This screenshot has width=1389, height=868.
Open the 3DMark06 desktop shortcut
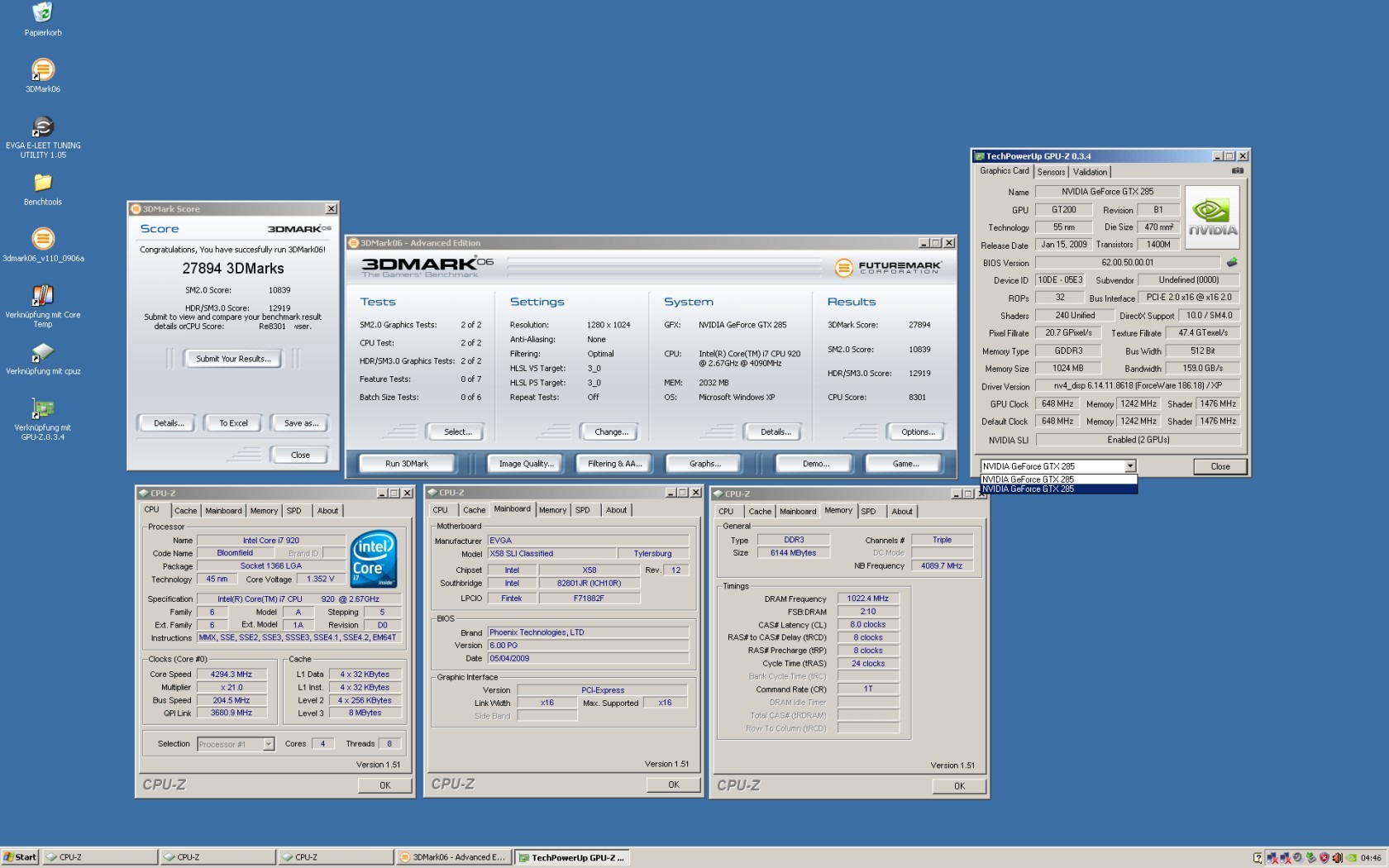42,69
